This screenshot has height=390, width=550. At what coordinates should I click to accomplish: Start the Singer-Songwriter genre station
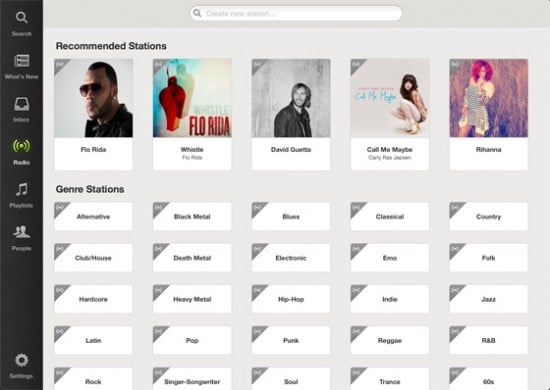[x=192, y=379]
